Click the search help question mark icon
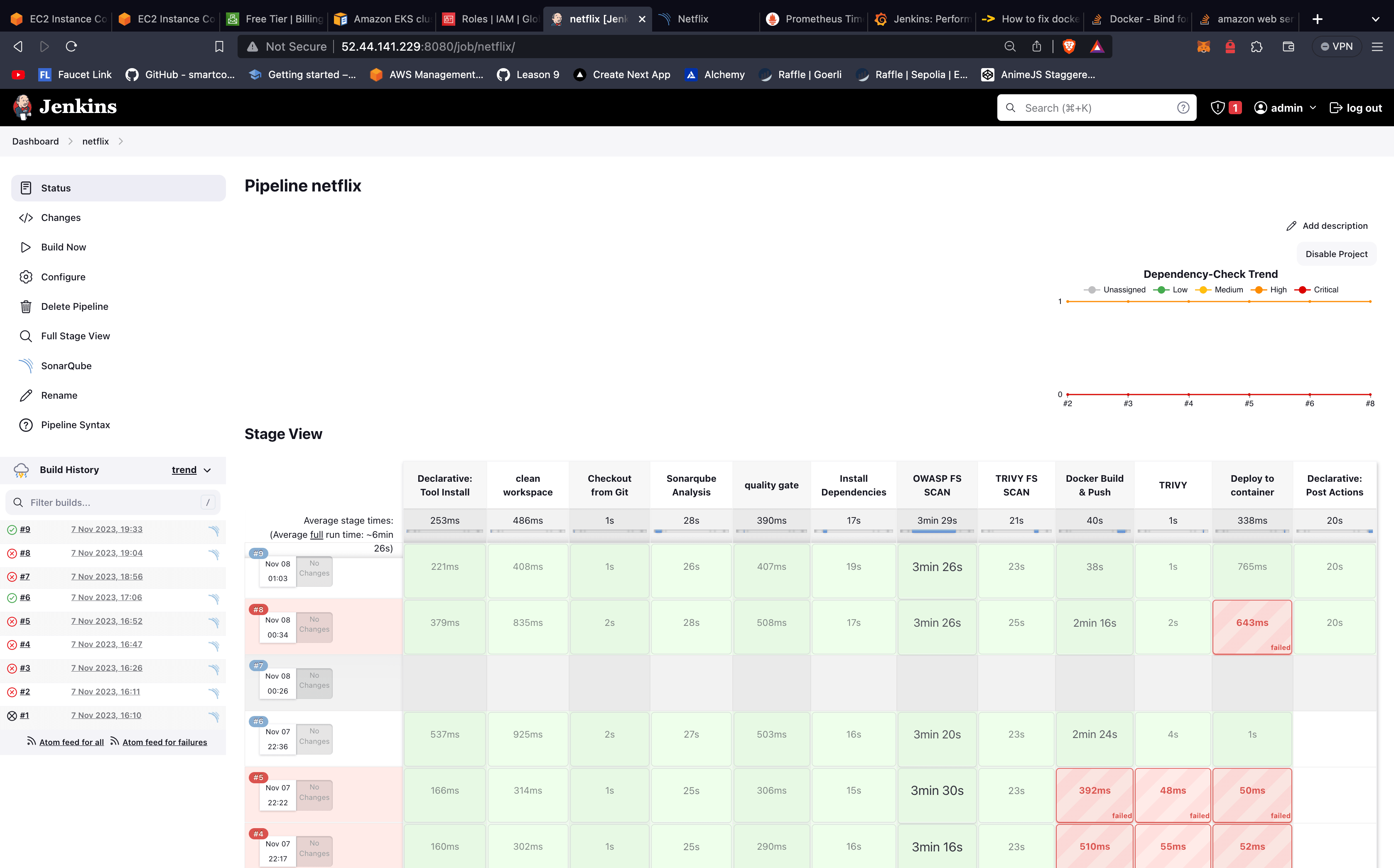 (x=1183, y=108)
